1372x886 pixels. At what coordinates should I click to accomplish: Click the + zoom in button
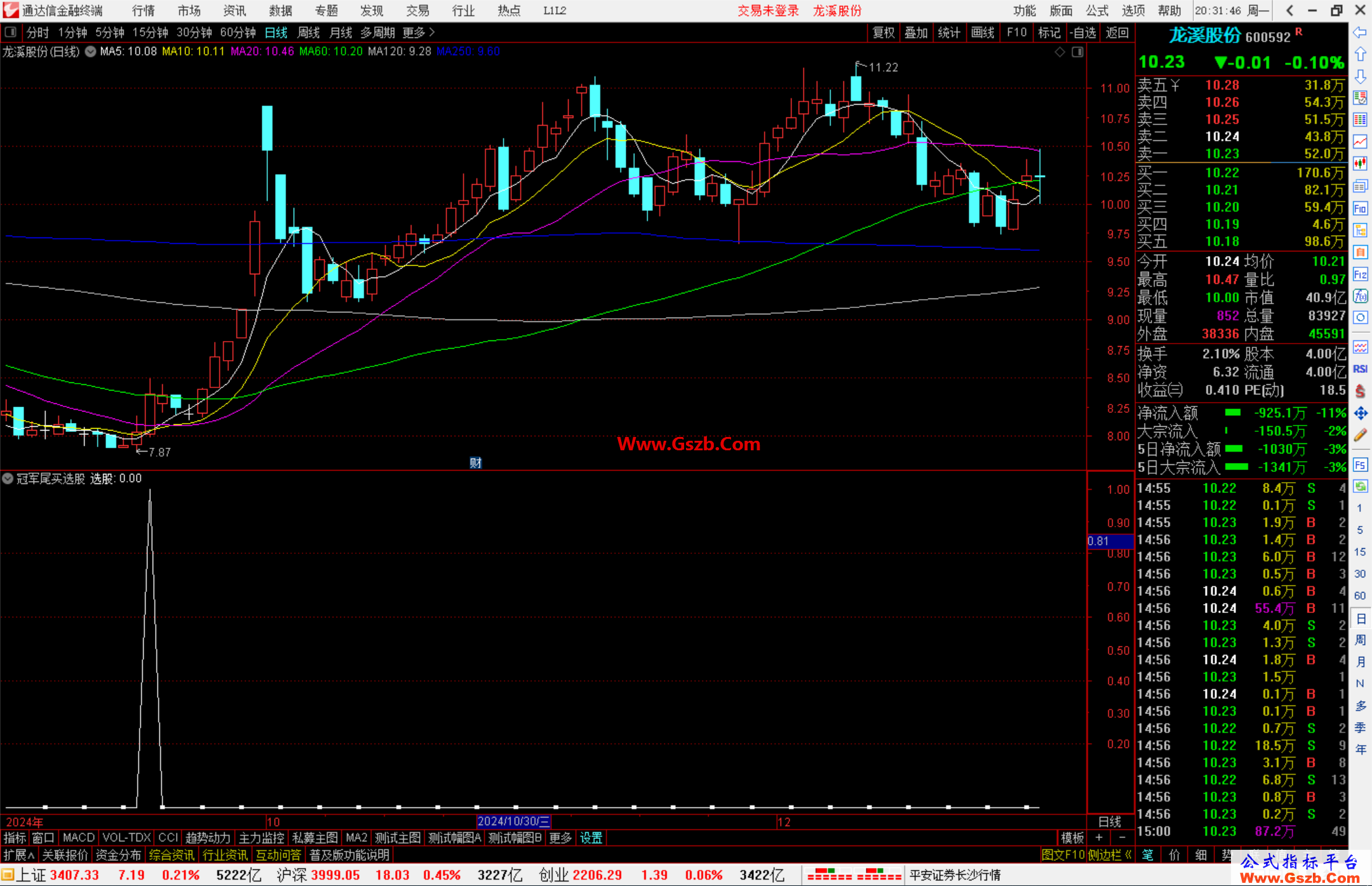(x=1100, y=838)
